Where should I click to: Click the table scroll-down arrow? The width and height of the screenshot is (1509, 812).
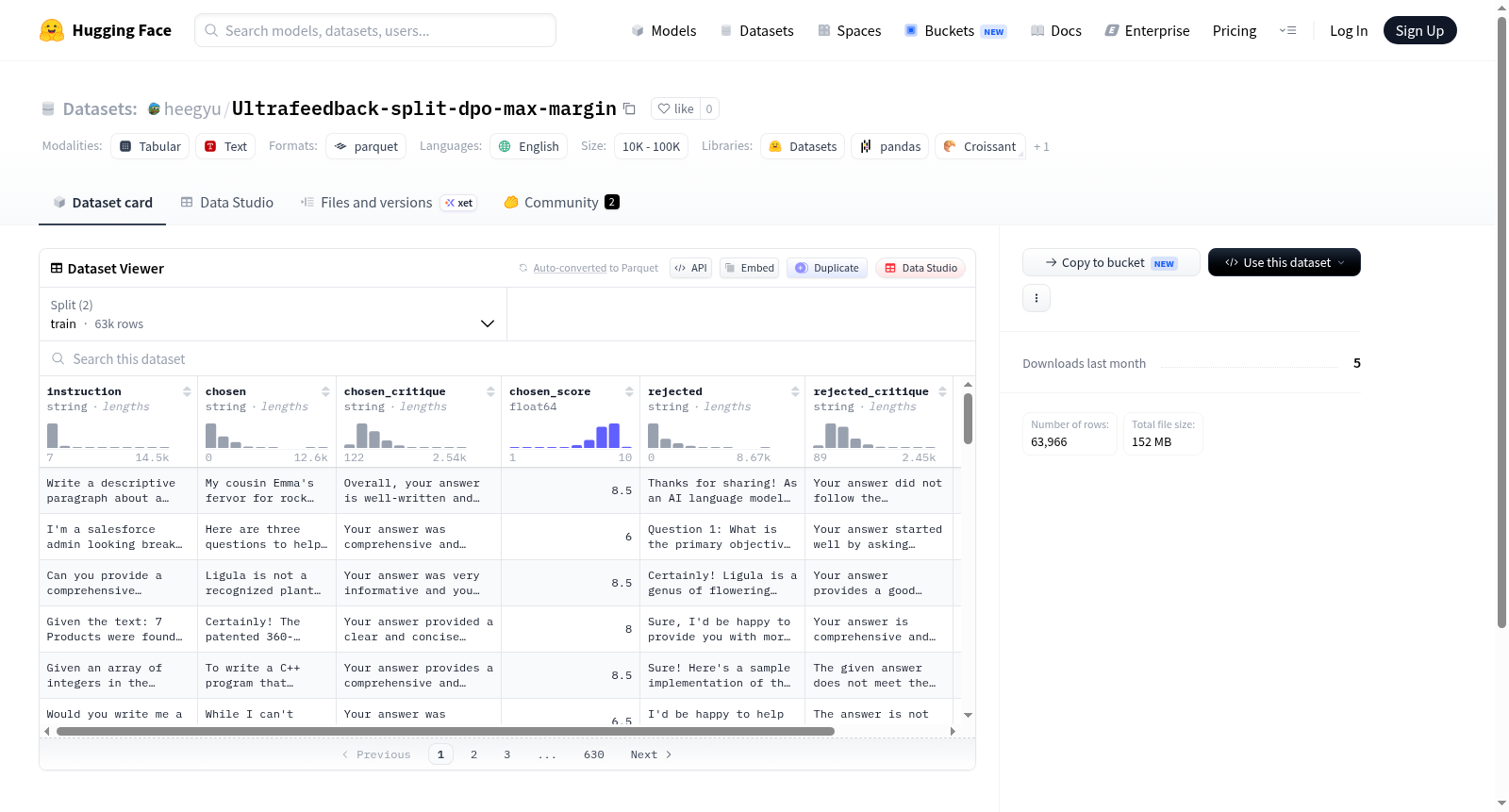968,715
